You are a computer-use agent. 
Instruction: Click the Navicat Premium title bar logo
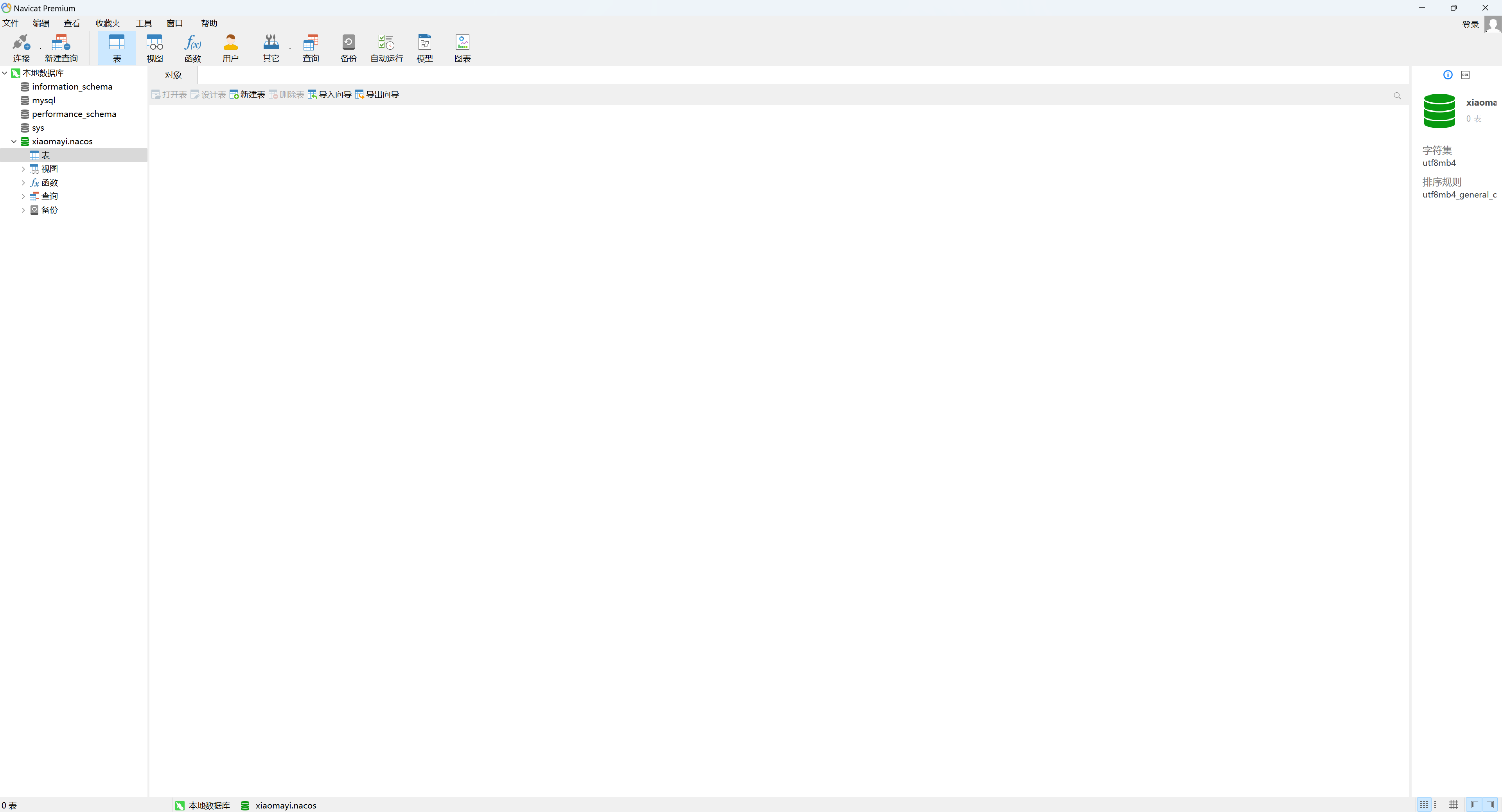6,7
